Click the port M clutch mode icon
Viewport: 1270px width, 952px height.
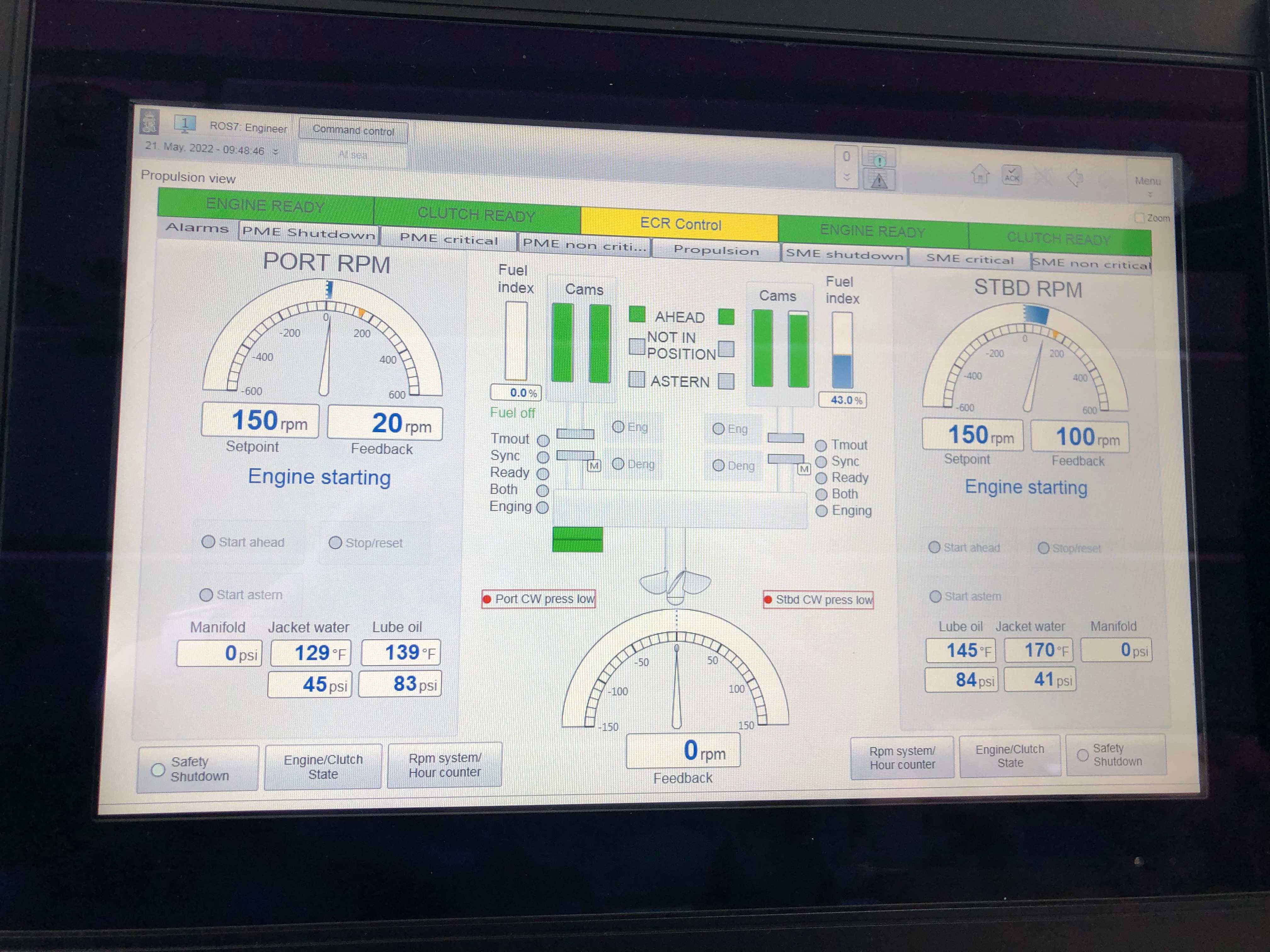(x=594, y=465)
